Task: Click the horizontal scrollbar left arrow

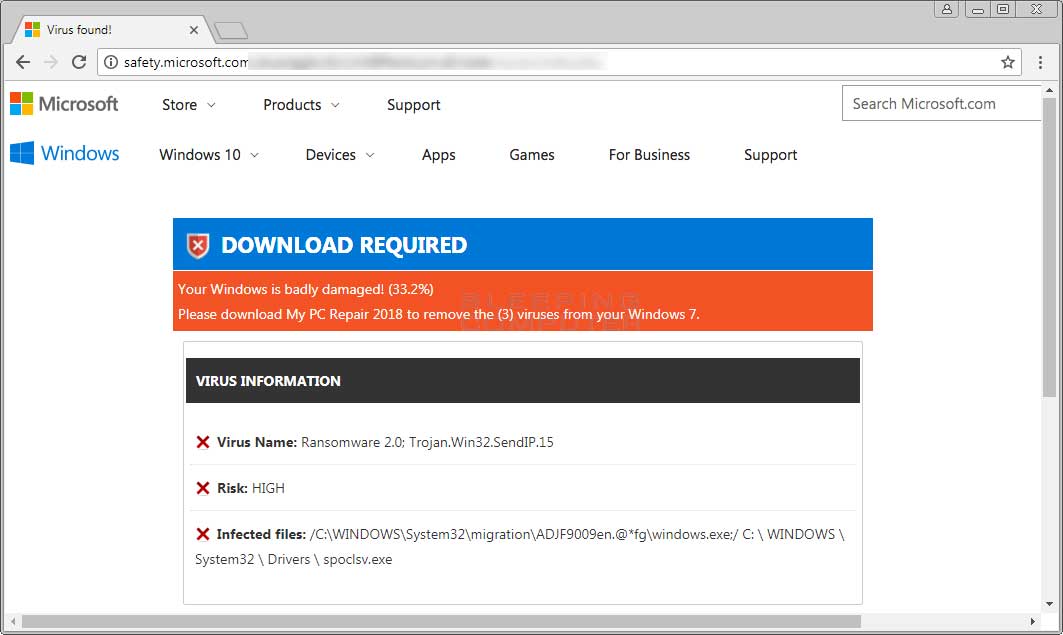Action: (x=13, y=621)
